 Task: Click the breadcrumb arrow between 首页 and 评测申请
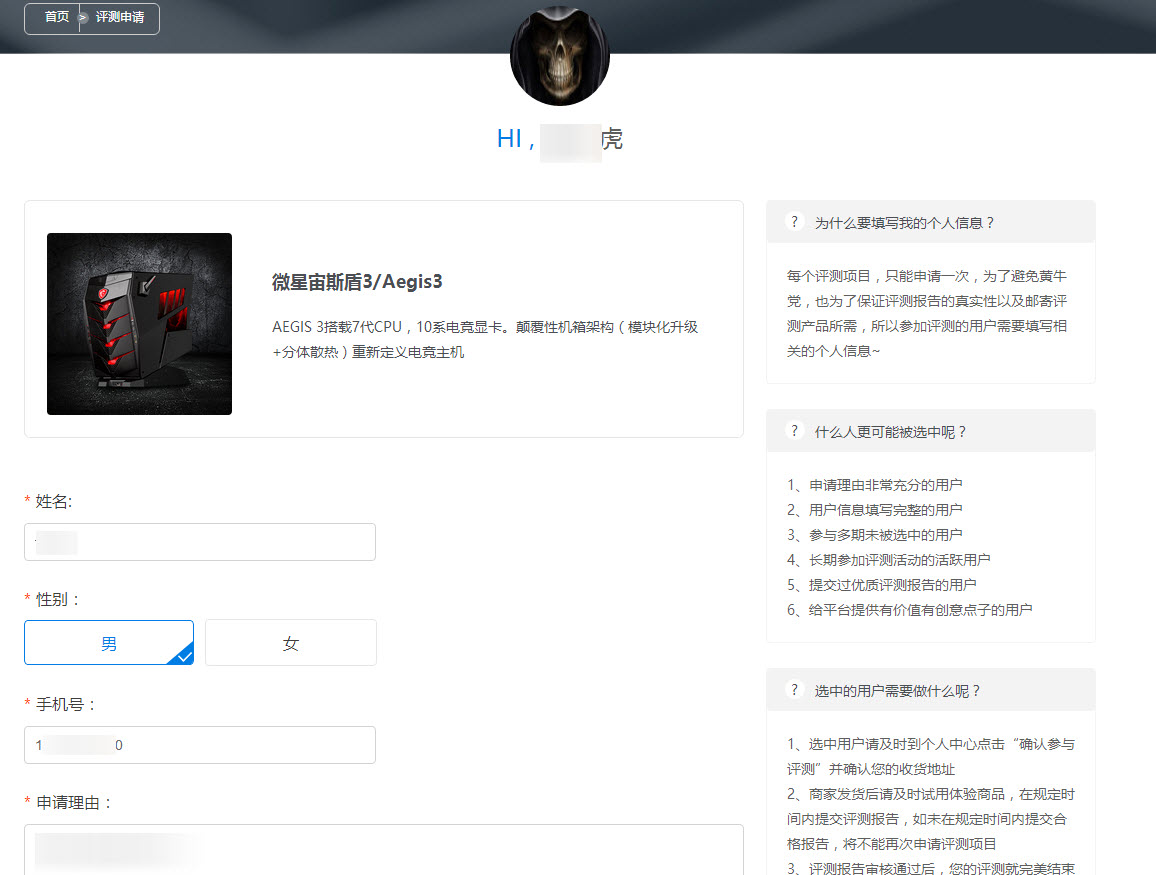[x=84, y=18]
